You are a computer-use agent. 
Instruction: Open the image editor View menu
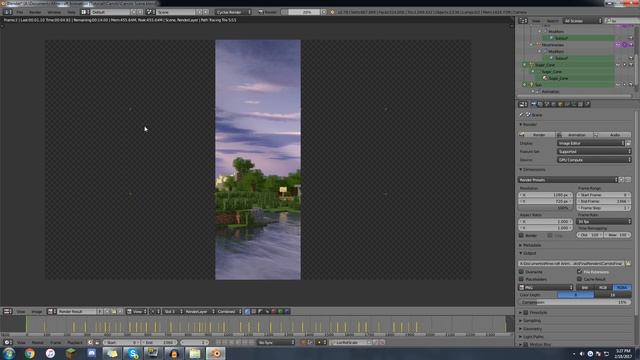click(x=20, y=311)
